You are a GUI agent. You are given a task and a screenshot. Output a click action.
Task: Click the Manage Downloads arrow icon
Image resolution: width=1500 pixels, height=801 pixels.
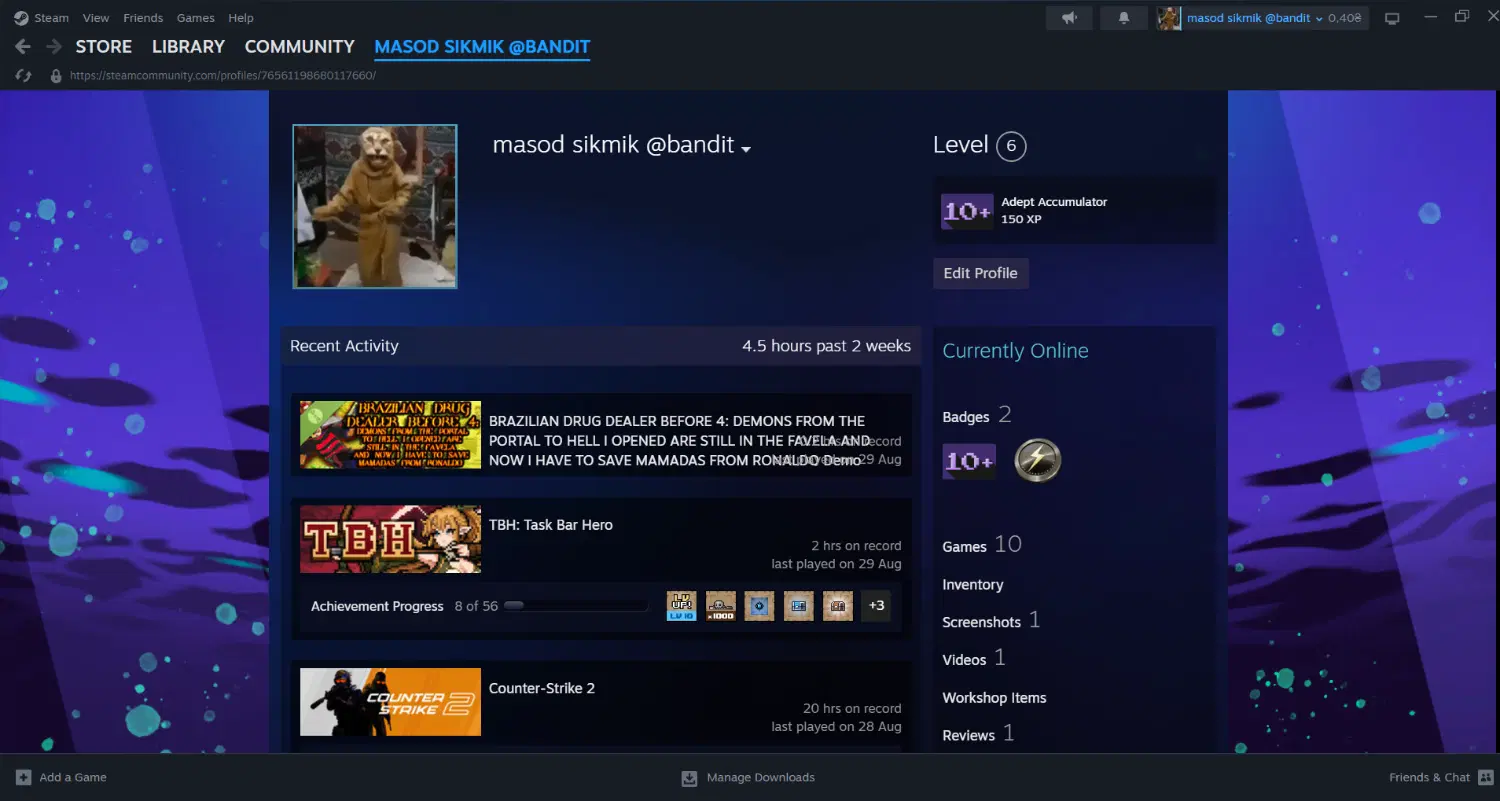tap(689, 778)
